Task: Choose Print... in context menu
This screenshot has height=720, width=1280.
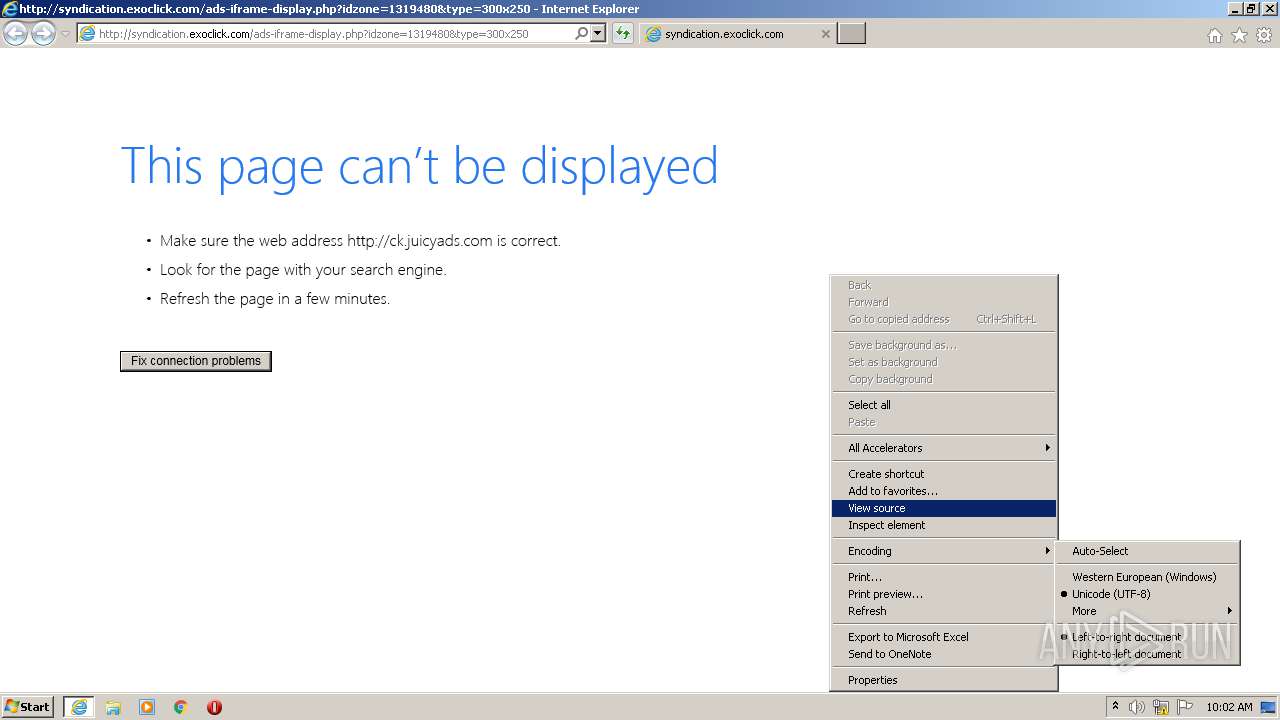Action: (x=944, y=577)
